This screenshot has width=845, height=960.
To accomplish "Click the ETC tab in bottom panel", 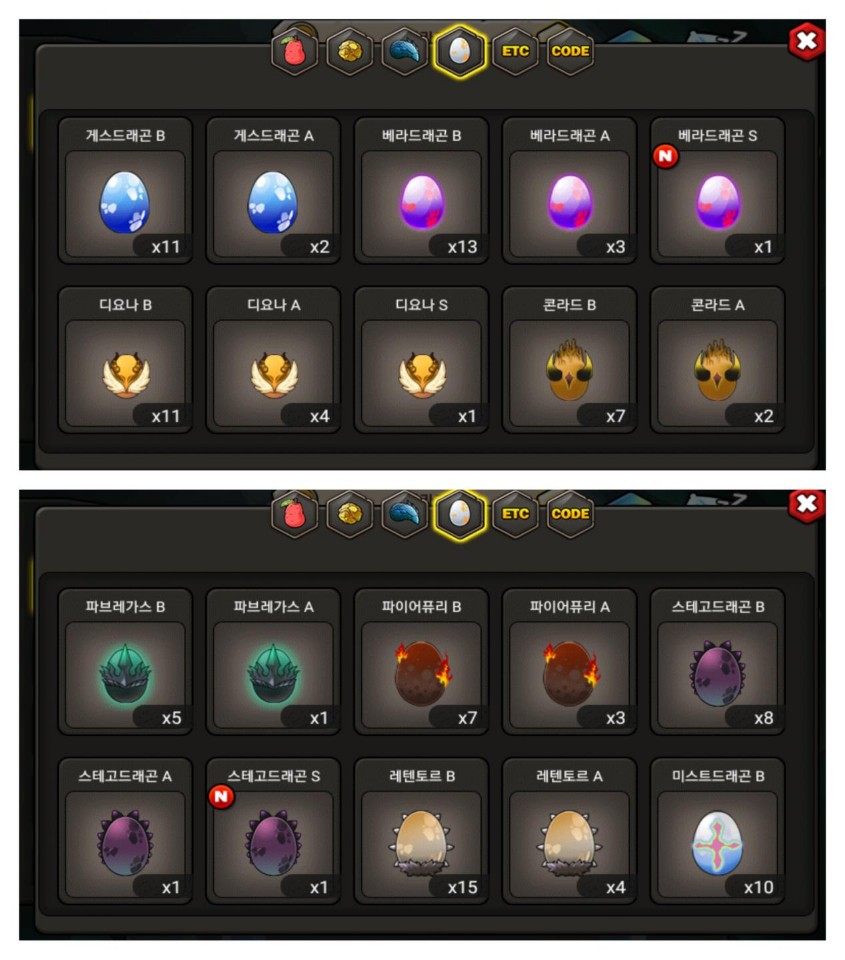I will point(516,514).
